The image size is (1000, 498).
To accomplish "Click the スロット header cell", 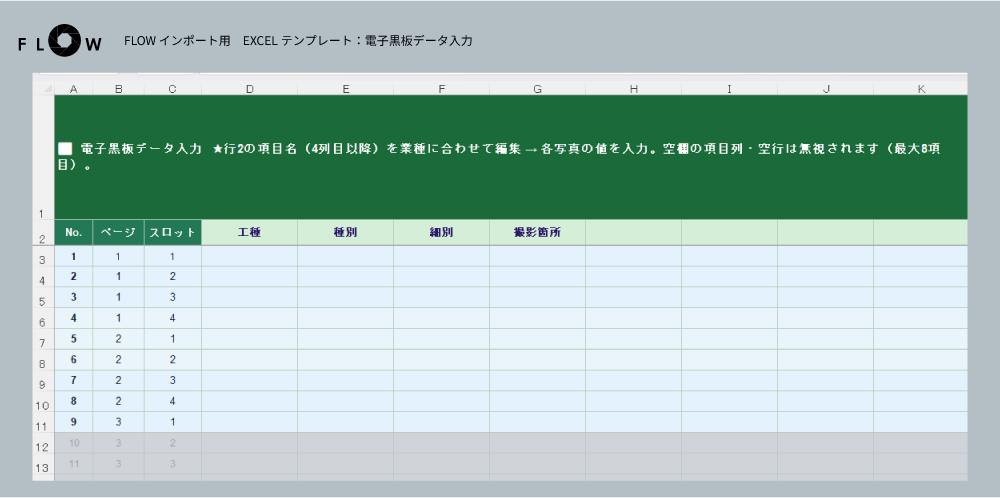I will pyautogui.click(x=173, y=233).
